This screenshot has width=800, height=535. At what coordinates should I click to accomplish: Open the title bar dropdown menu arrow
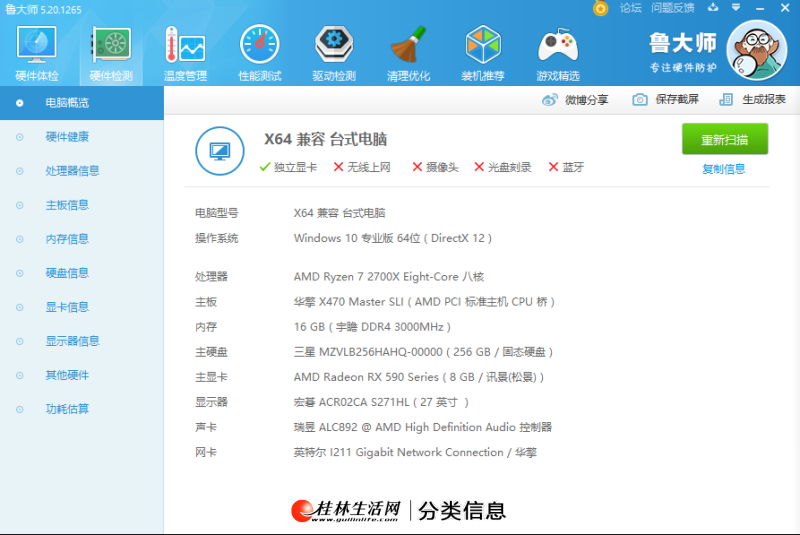tap(736, 7)
